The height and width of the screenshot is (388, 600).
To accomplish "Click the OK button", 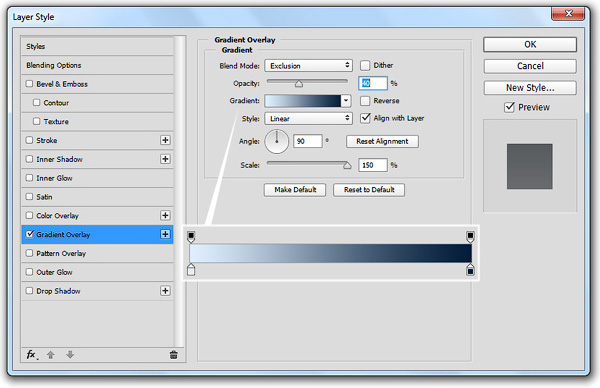I will tap(530, 44).
